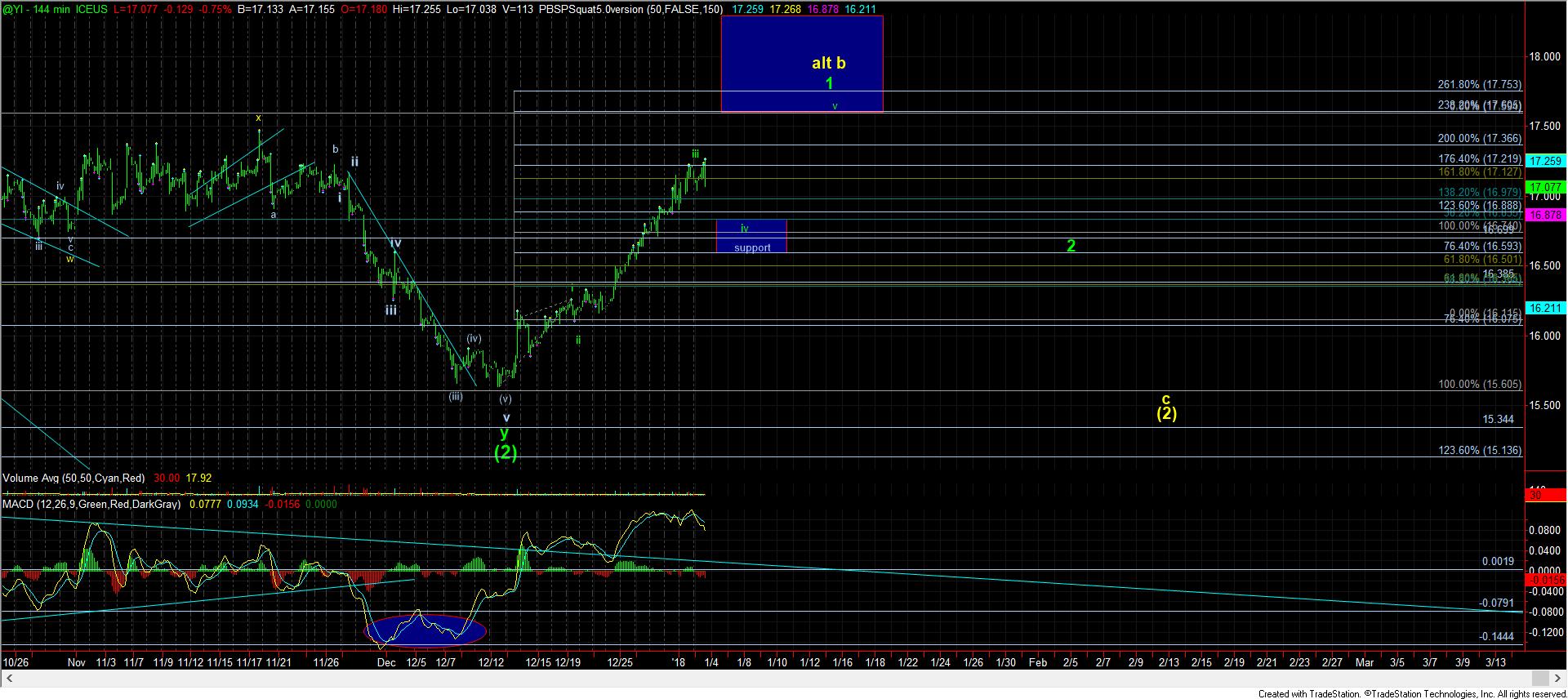Click the '161.80% (17.127)' Fibonacci label
Screen dimensions: 1568x699
pos(1479,172)
